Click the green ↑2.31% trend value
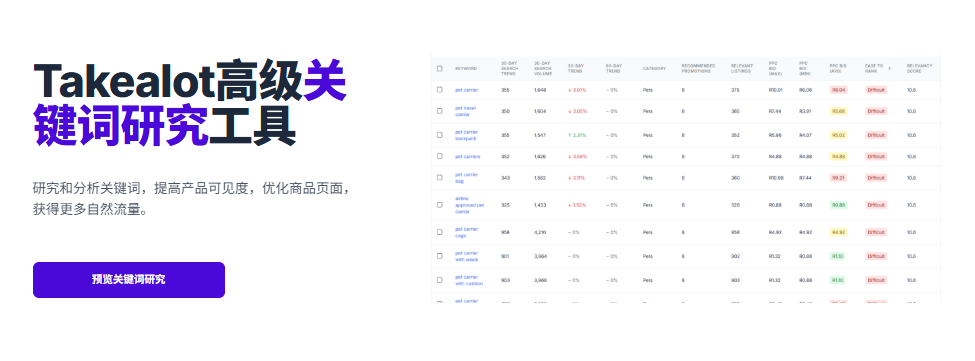The width and height of the screenshot is (975, 361). (x=577, y=135)
